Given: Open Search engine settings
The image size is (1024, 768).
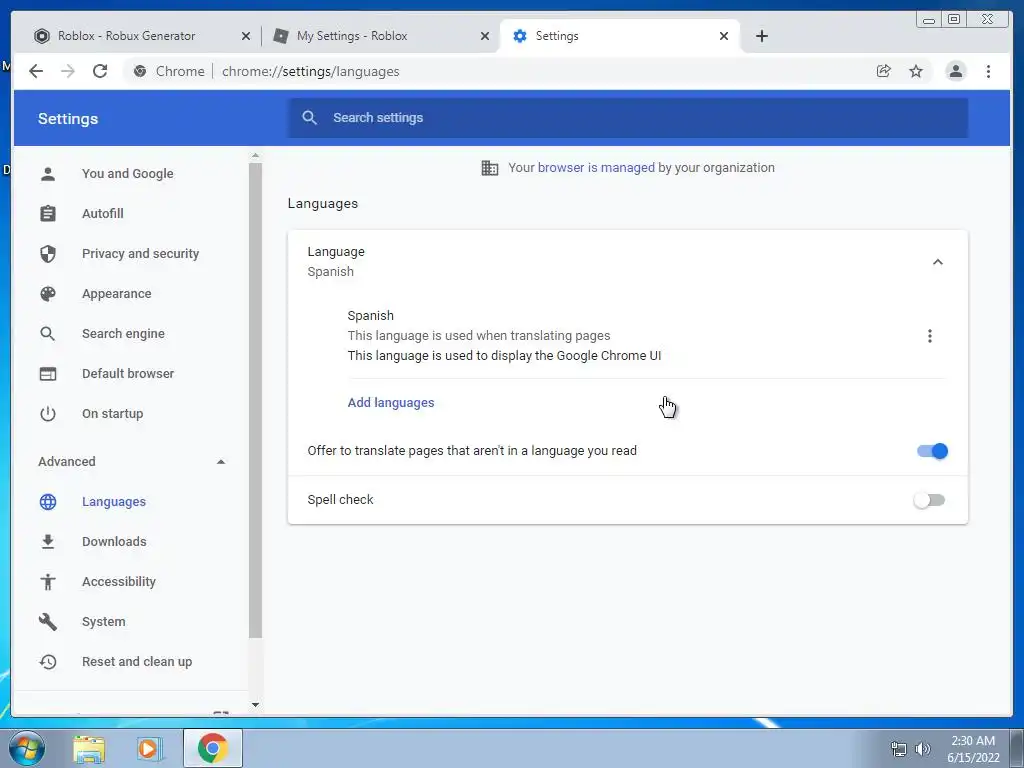Looking at the screenshot, I should (123, 334).
